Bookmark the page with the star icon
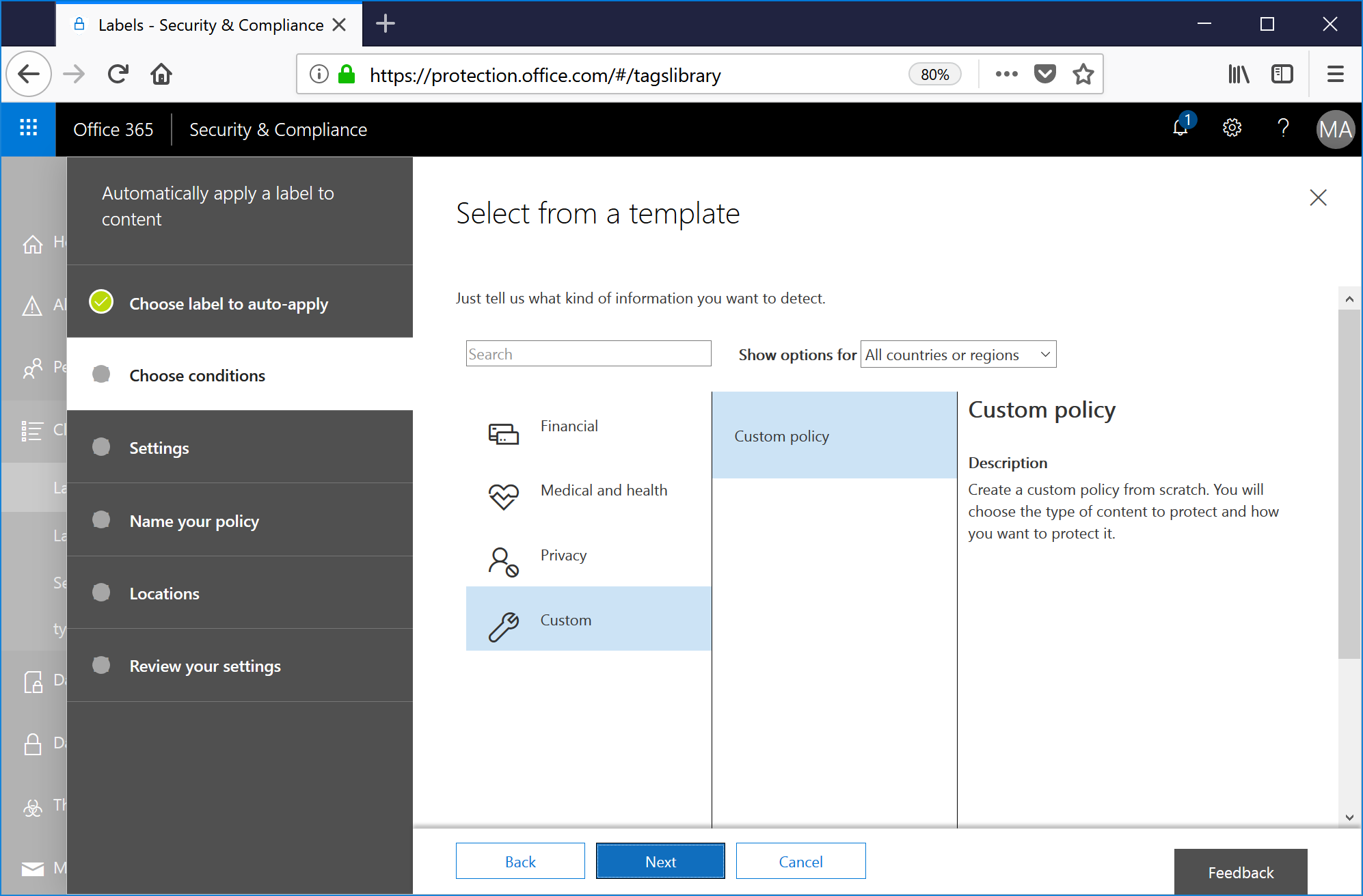The image size is (1363, 896). (1083, 74)
